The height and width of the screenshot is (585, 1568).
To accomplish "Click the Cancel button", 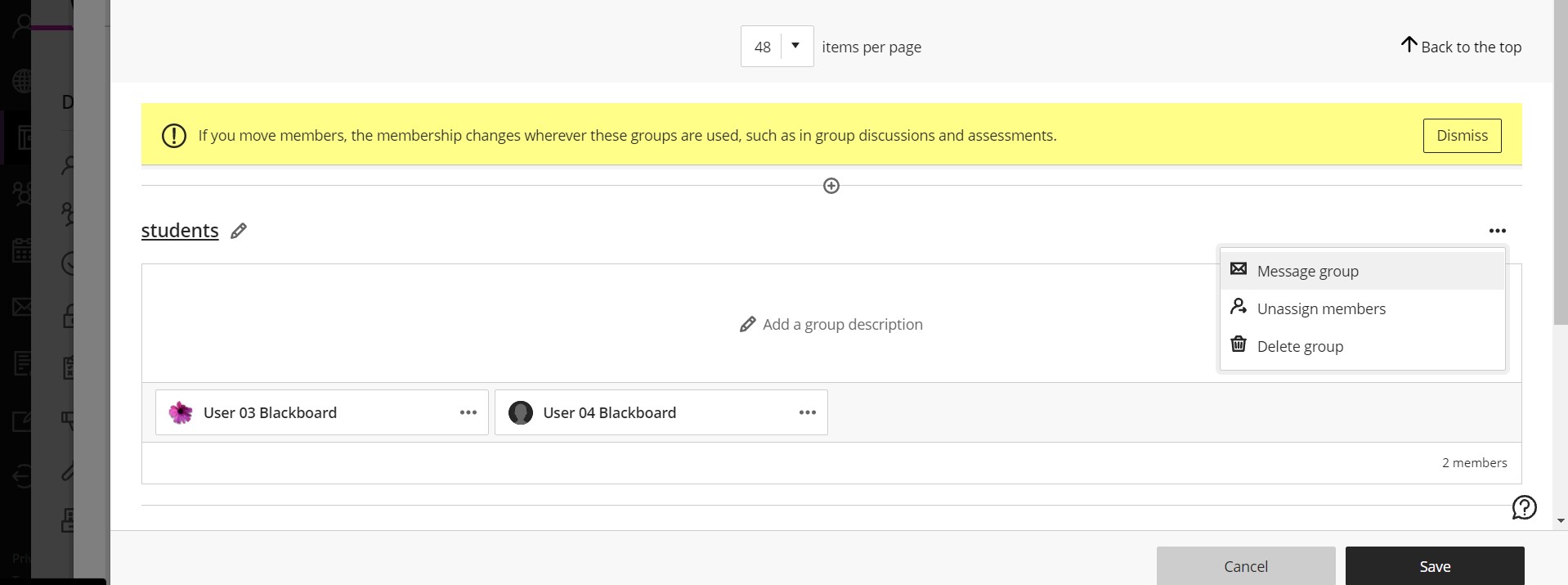I will click(1246, 566).
